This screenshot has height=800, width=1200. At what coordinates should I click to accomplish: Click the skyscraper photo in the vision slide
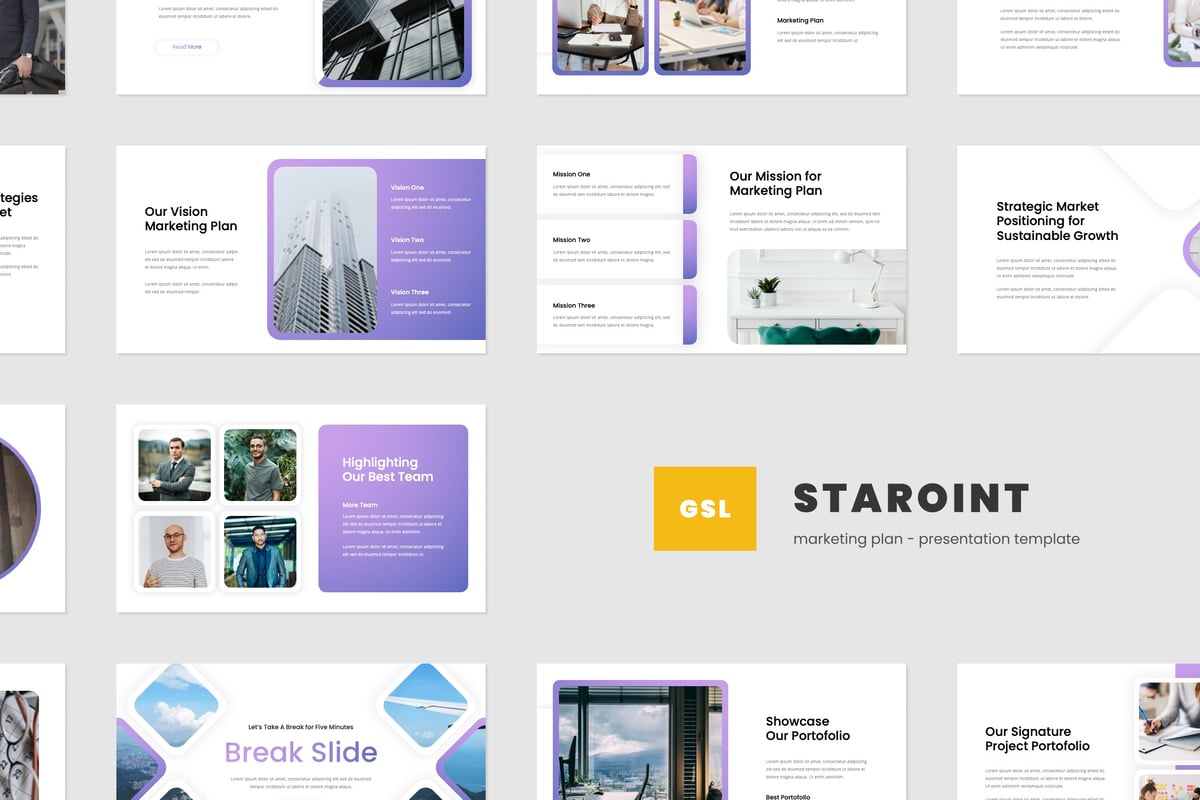pos(325,250)
